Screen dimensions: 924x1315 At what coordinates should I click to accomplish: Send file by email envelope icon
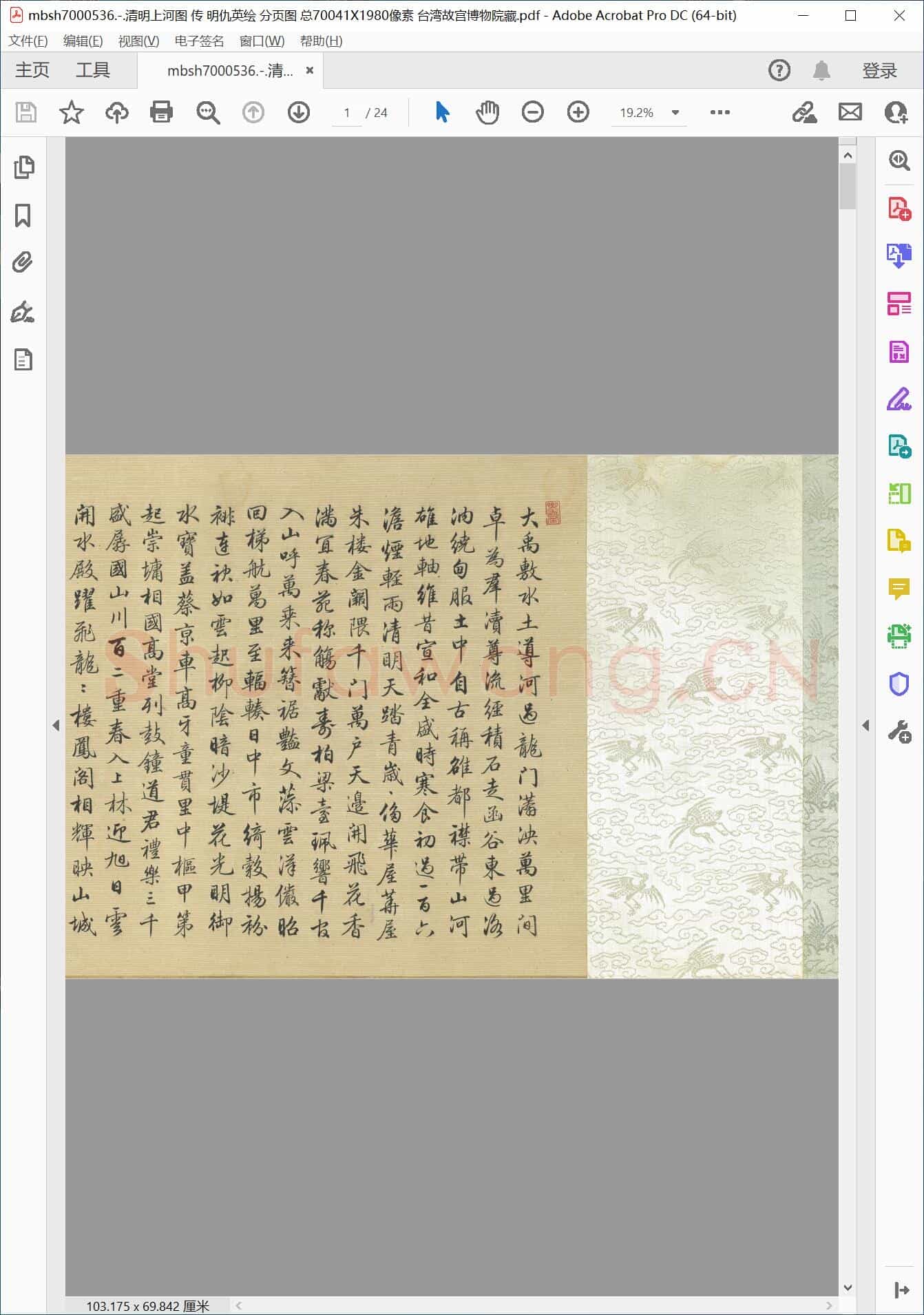[850, 112]
